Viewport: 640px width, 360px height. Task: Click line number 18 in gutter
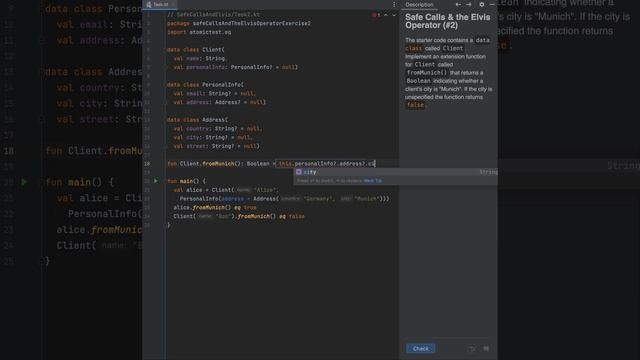[x=147, y=164]
